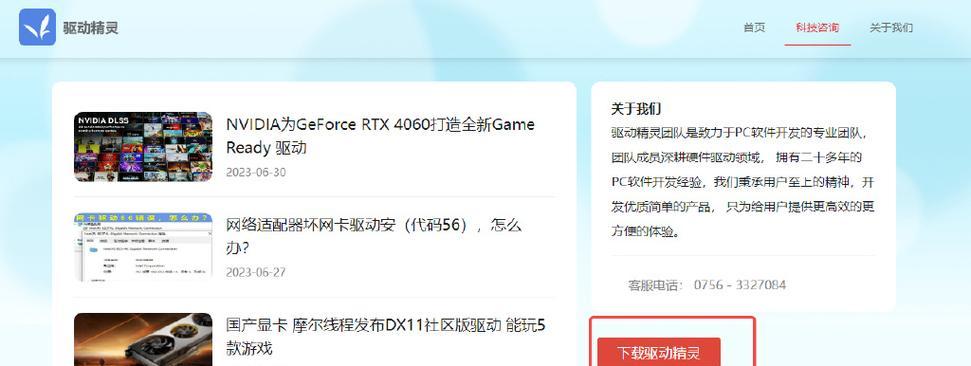Open the NVIDIA DLSS article thumbnail
Screen dimensions: 971x366
coord(143,147)
